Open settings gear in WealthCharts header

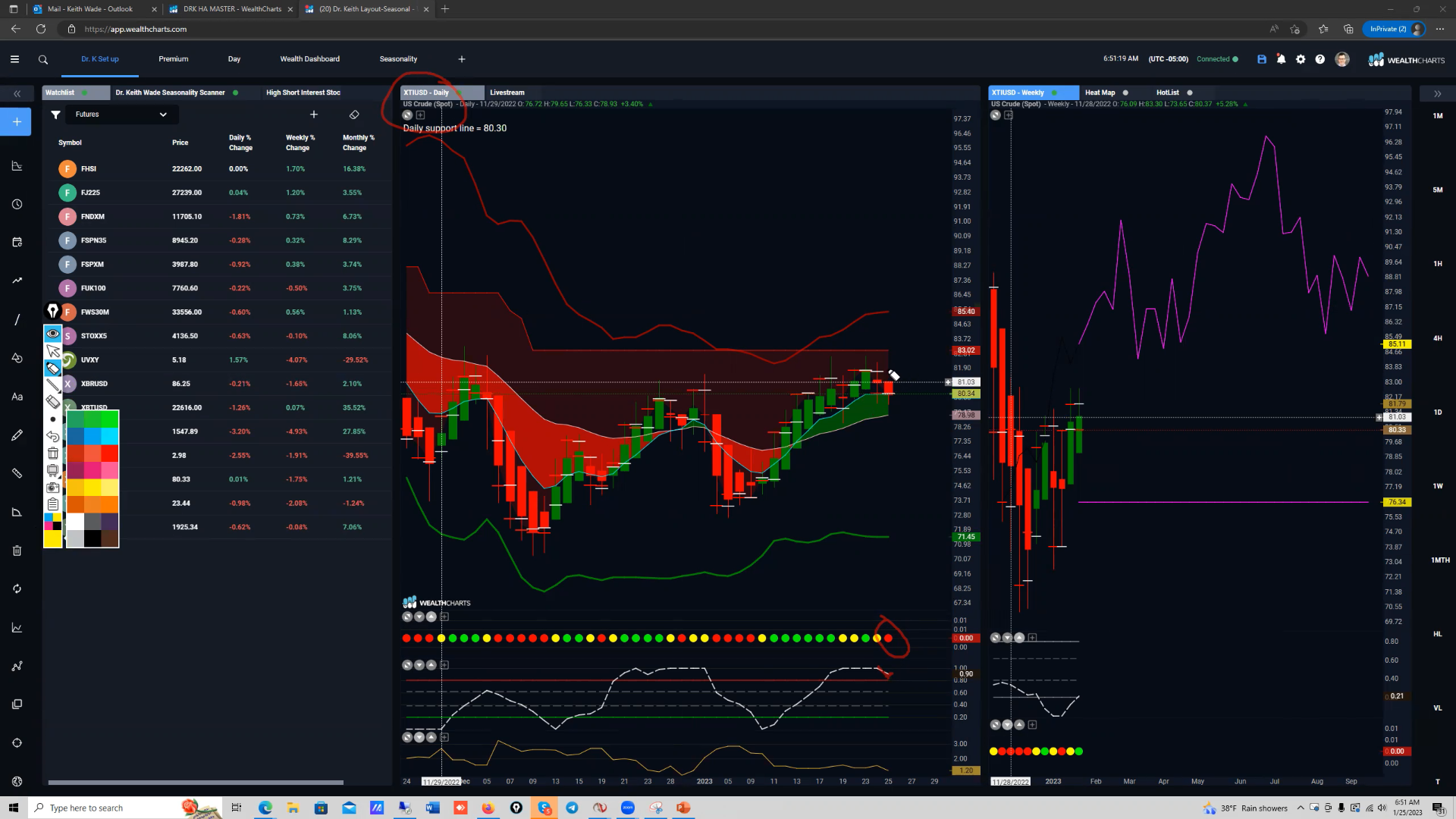1301,59
